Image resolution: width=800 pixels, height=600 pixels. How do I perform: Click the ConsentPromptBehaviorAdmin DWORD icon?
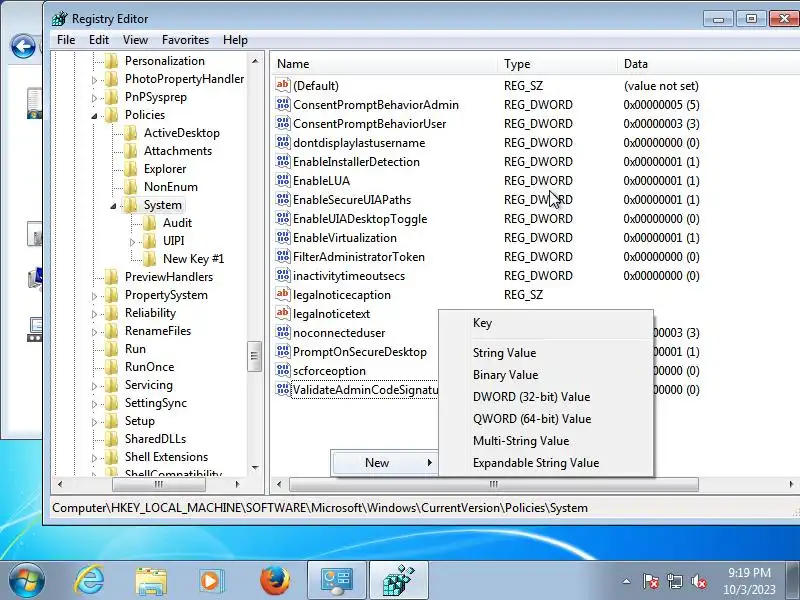pos(283,104)
